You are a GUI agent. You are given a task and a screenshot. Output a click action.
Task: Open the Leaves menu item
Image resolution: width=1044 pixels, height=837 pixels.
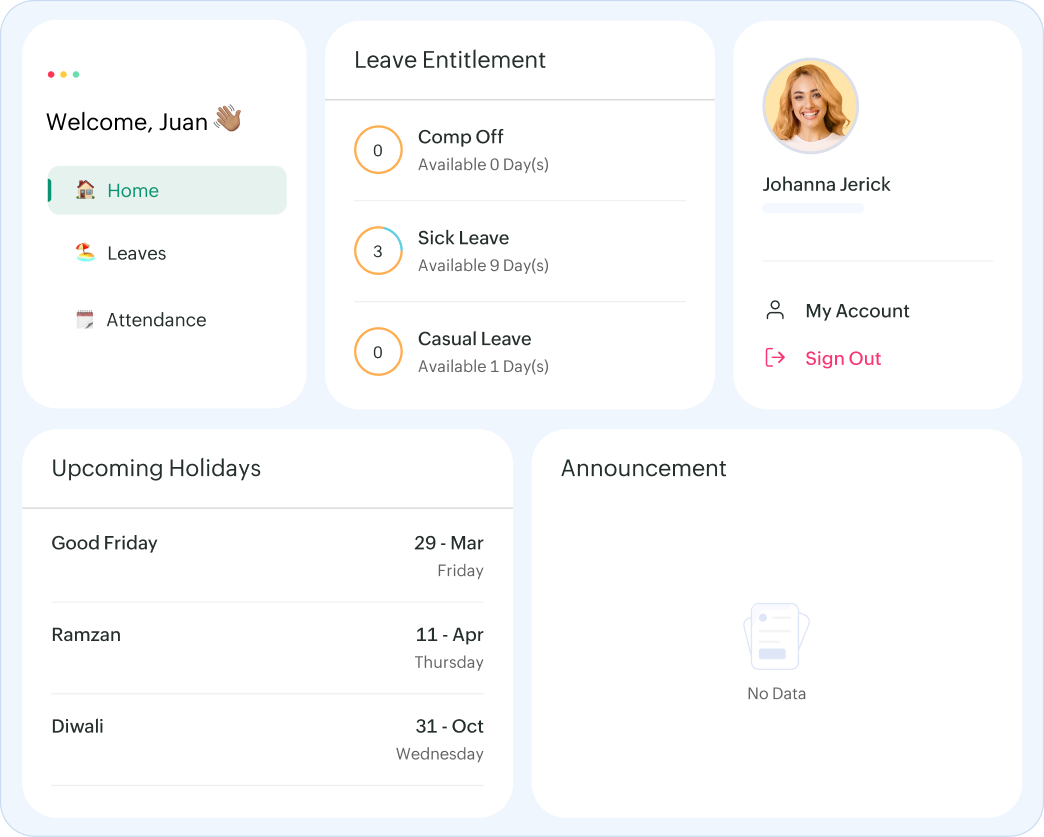coord(136,254)
